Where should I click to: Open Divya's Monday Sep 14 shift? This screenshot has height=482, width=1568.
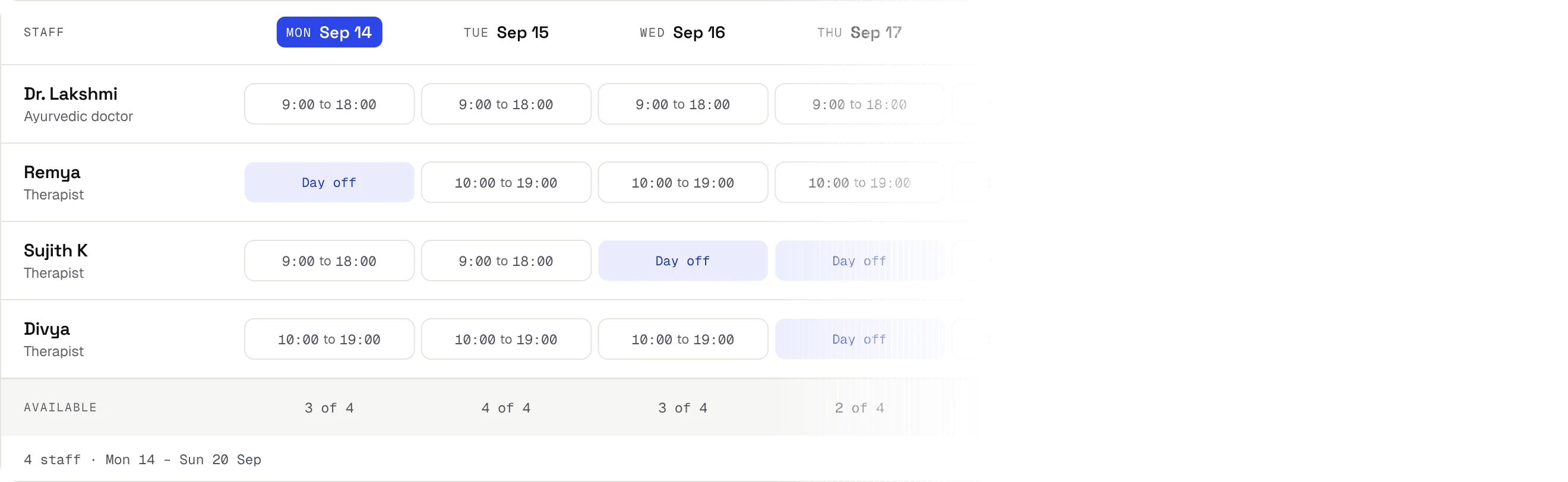(329, 340)
